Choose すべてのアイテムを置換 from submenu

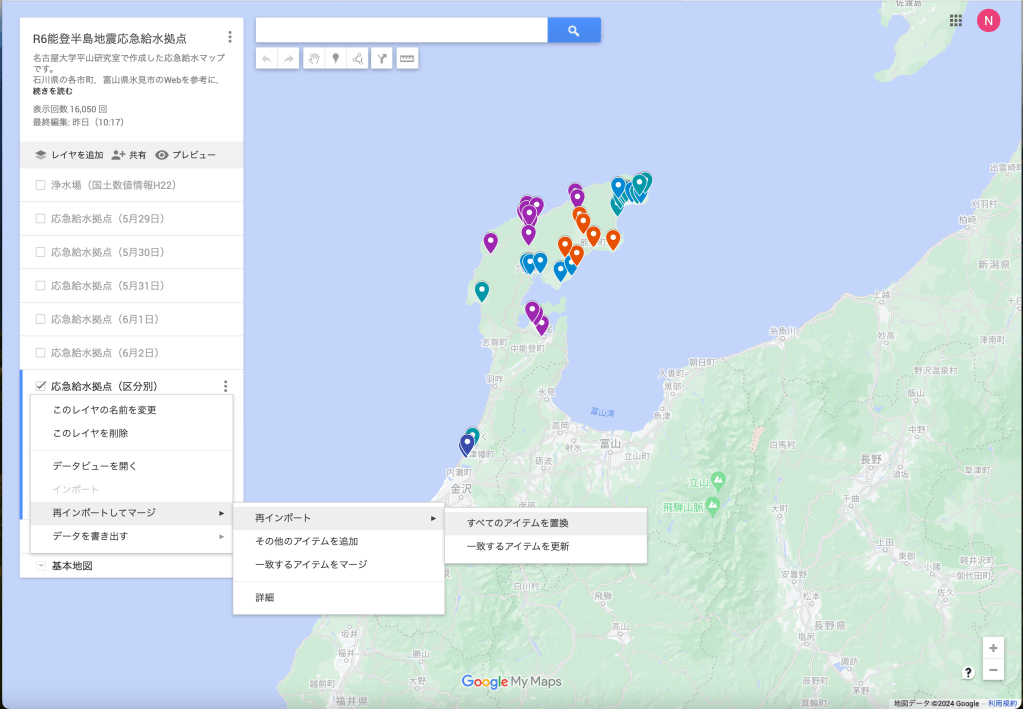tap(518, 522)
